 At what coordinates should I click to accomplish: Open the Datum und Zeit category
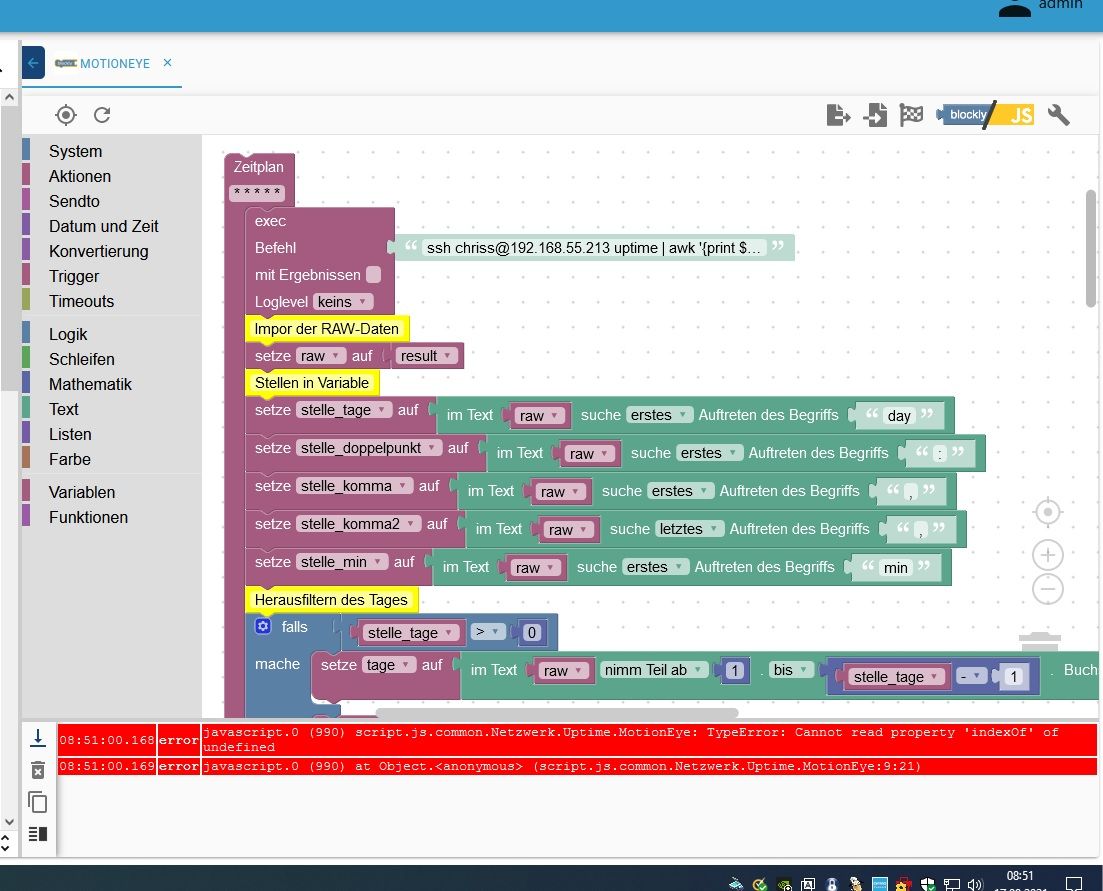[104, 226]
